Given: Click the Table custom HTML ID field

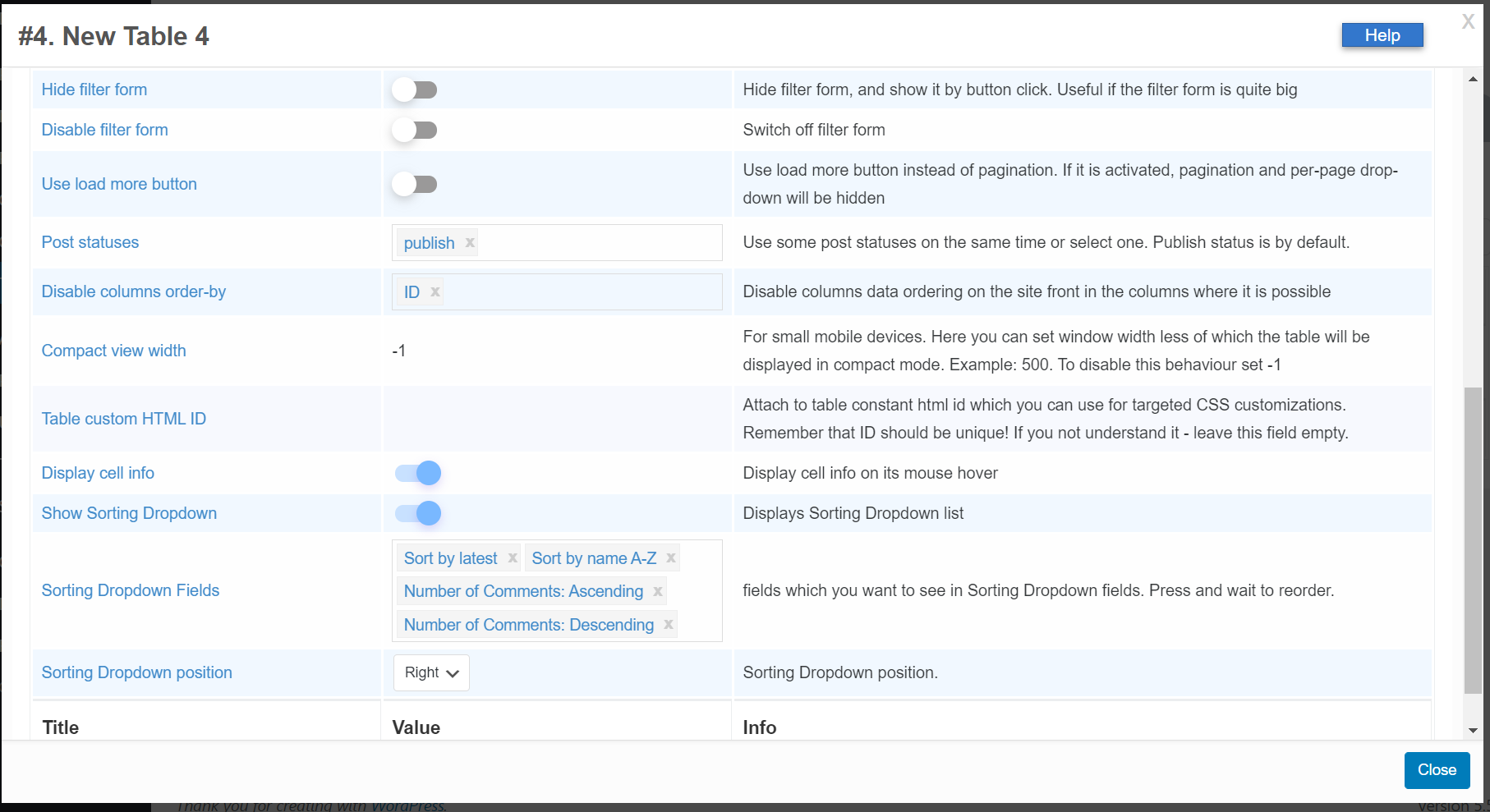Looking at the screenshot, I should pos(556,419).
